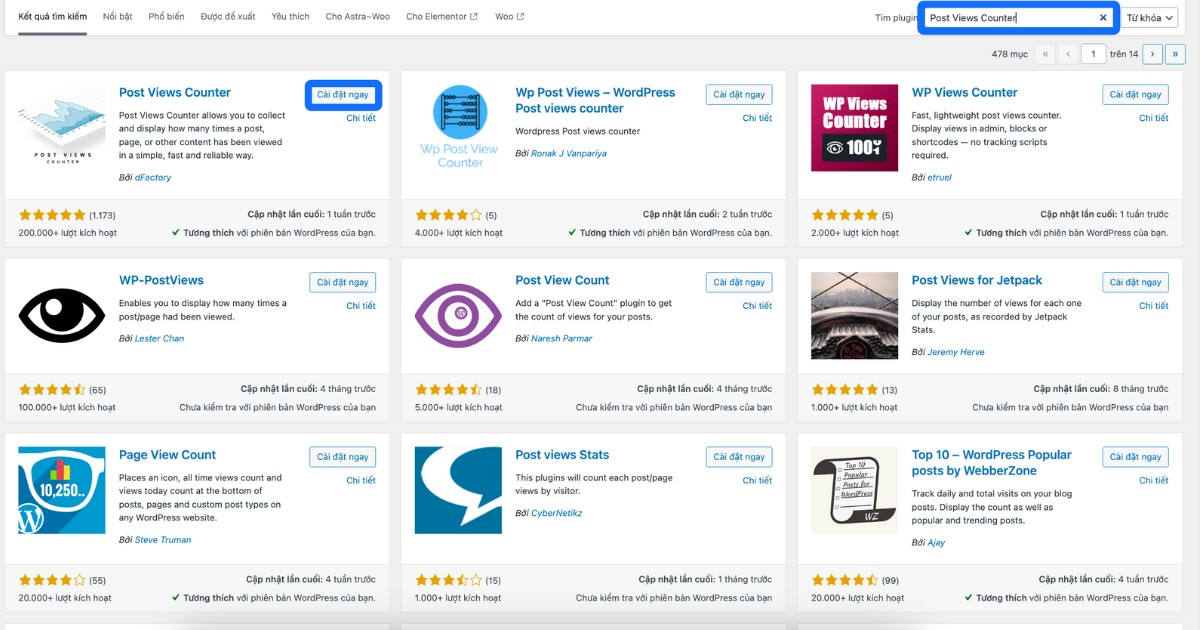This screenshot has width=1200, height=630.
Task: View Chi tiết for Post View Count
Action: point(757,306)
